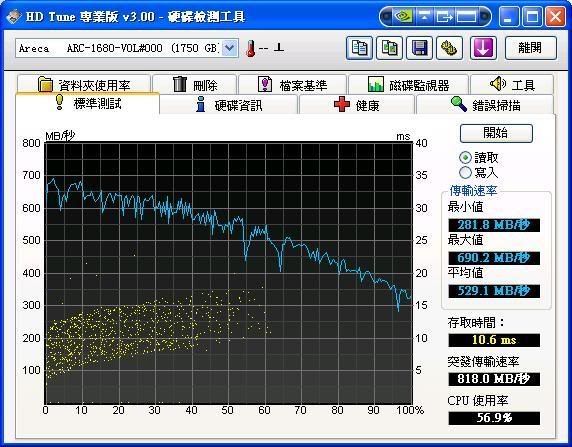
Task: Open the Areca ARC-1680 drive dropdown
Action: pos(229,48)
